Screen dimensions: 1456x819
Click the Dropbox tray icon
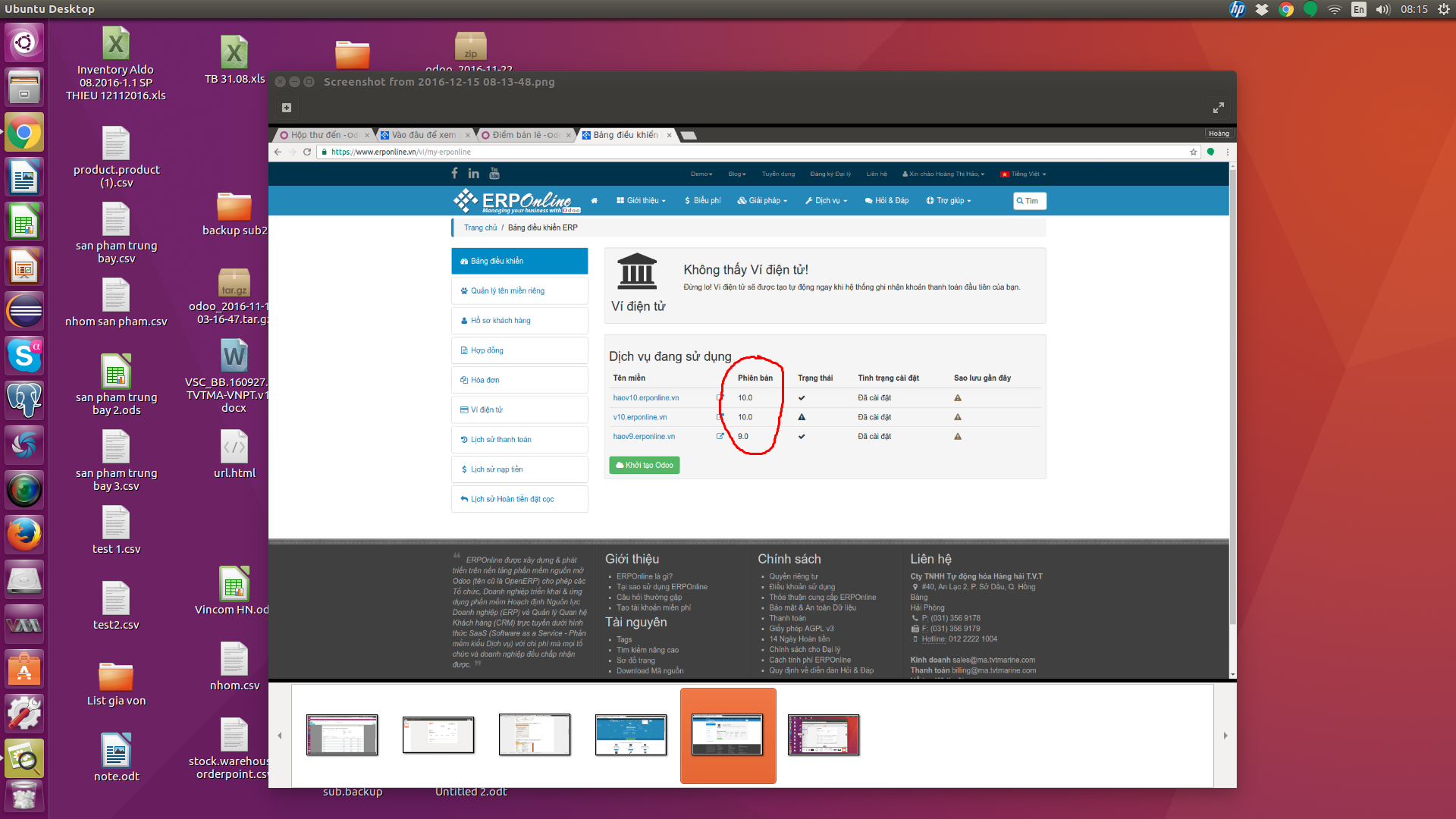coord(1262,9)
